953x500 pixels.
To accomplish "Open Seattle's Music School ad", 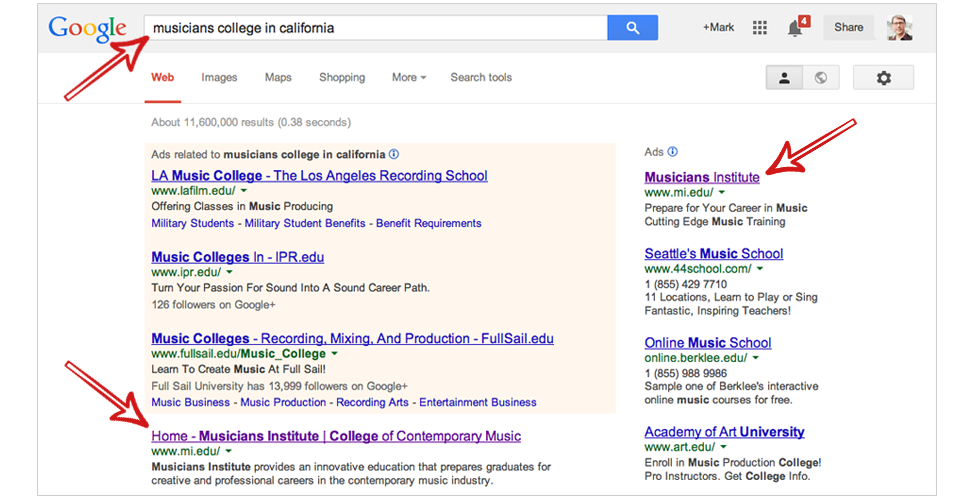I will 714,254.
